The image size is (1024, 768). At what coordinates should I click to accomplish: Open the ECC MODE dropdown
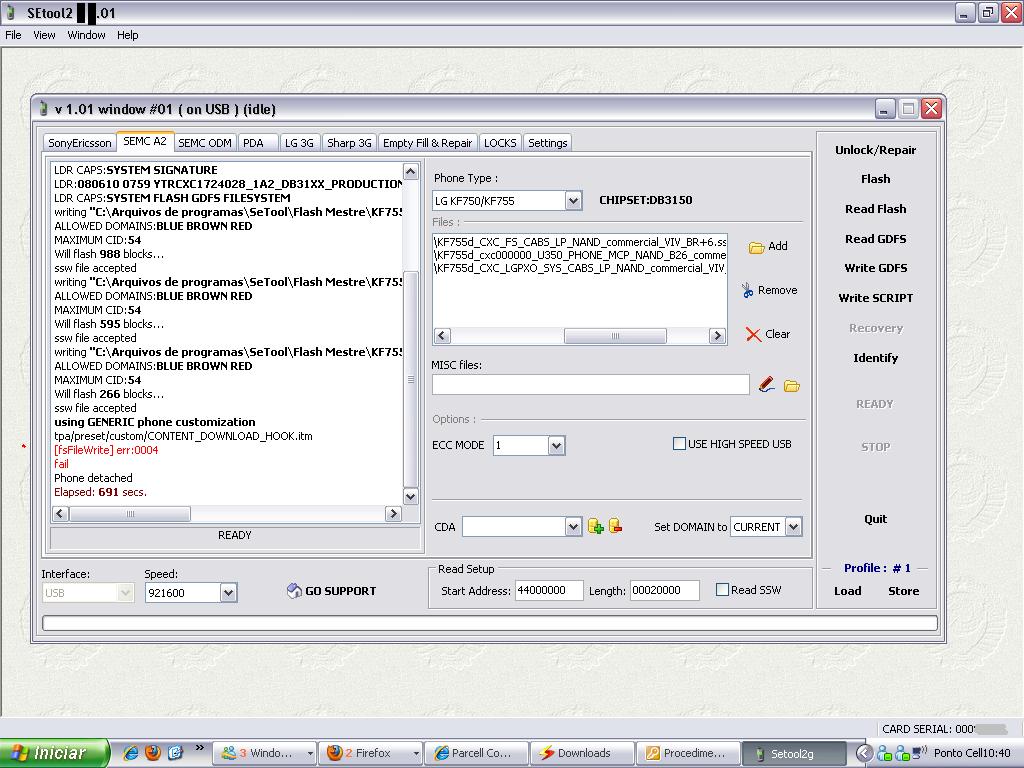click(x=556, y=445)
